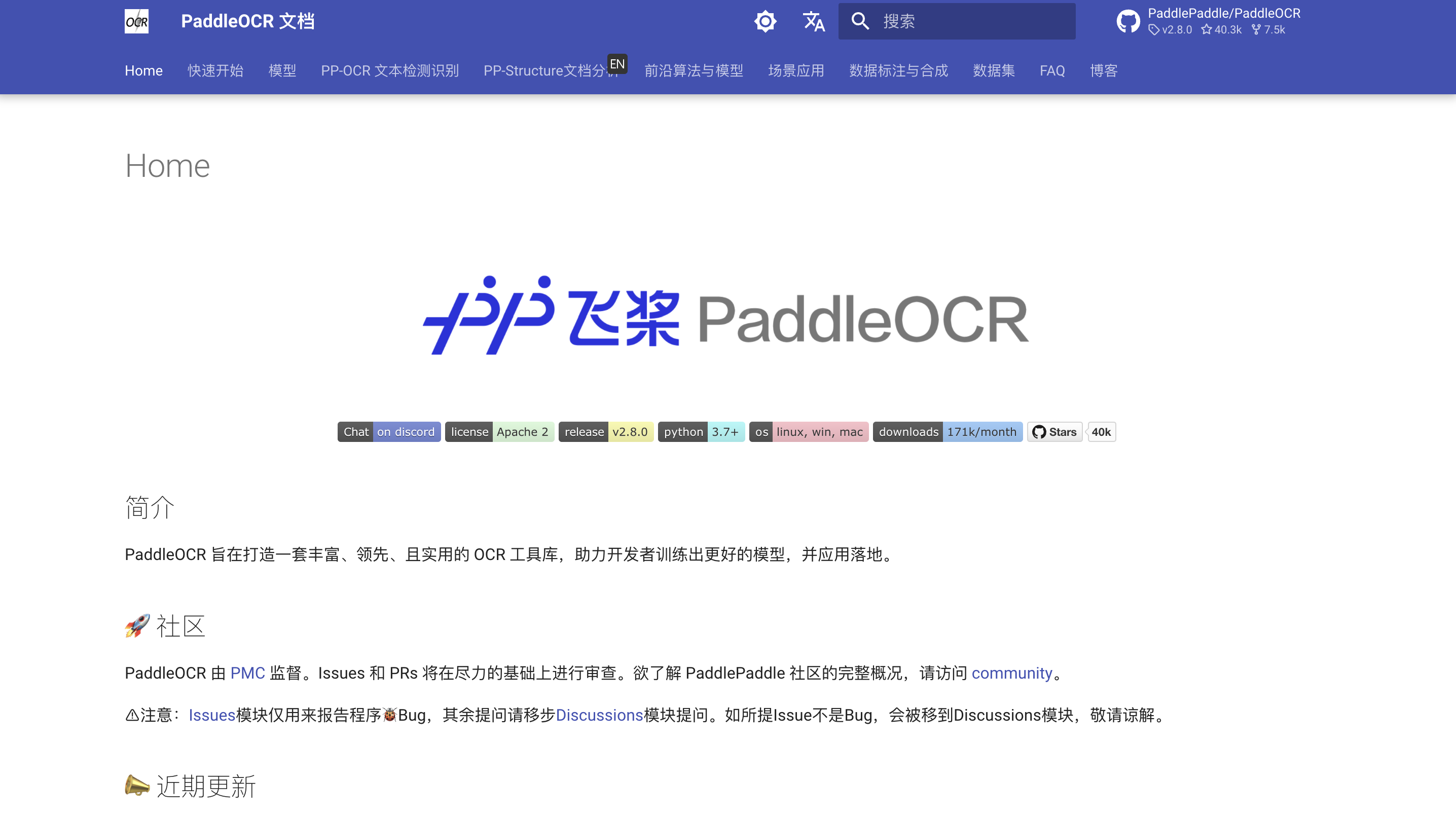Image resolution: width=1456 pixels, height=819 pixels.
Task: Open the 数据标注与合成 navigation section
Action: click(x=898, y=70)
